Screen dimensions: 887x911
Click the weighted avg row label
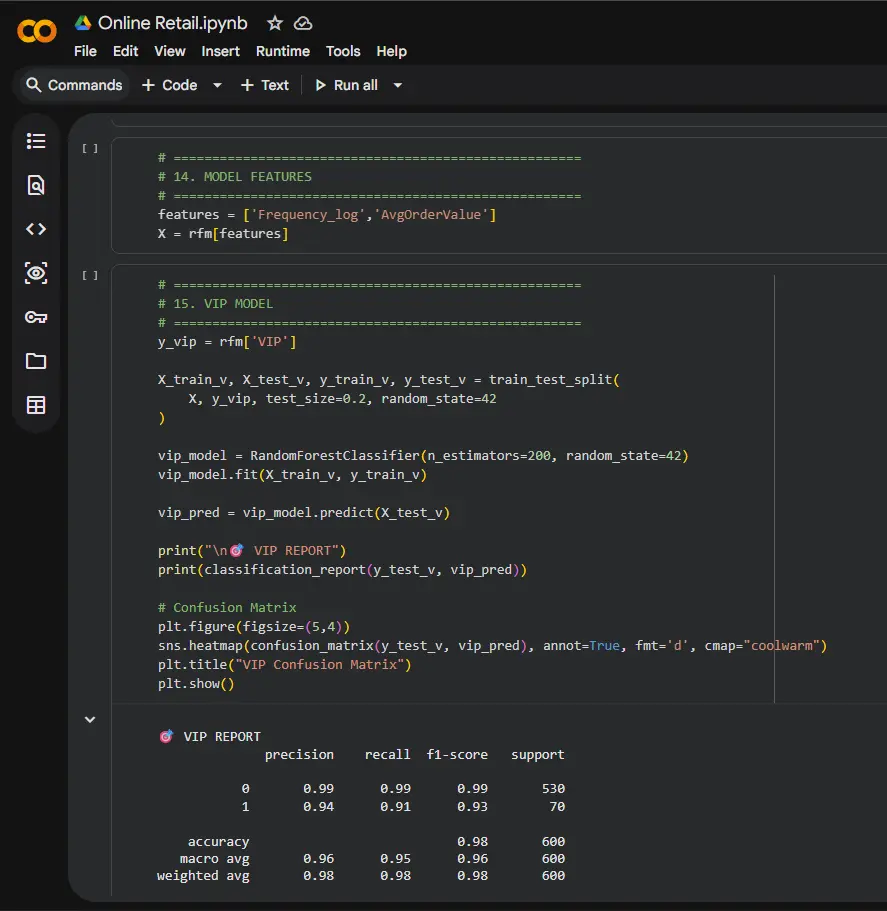(x=203, y=876)
